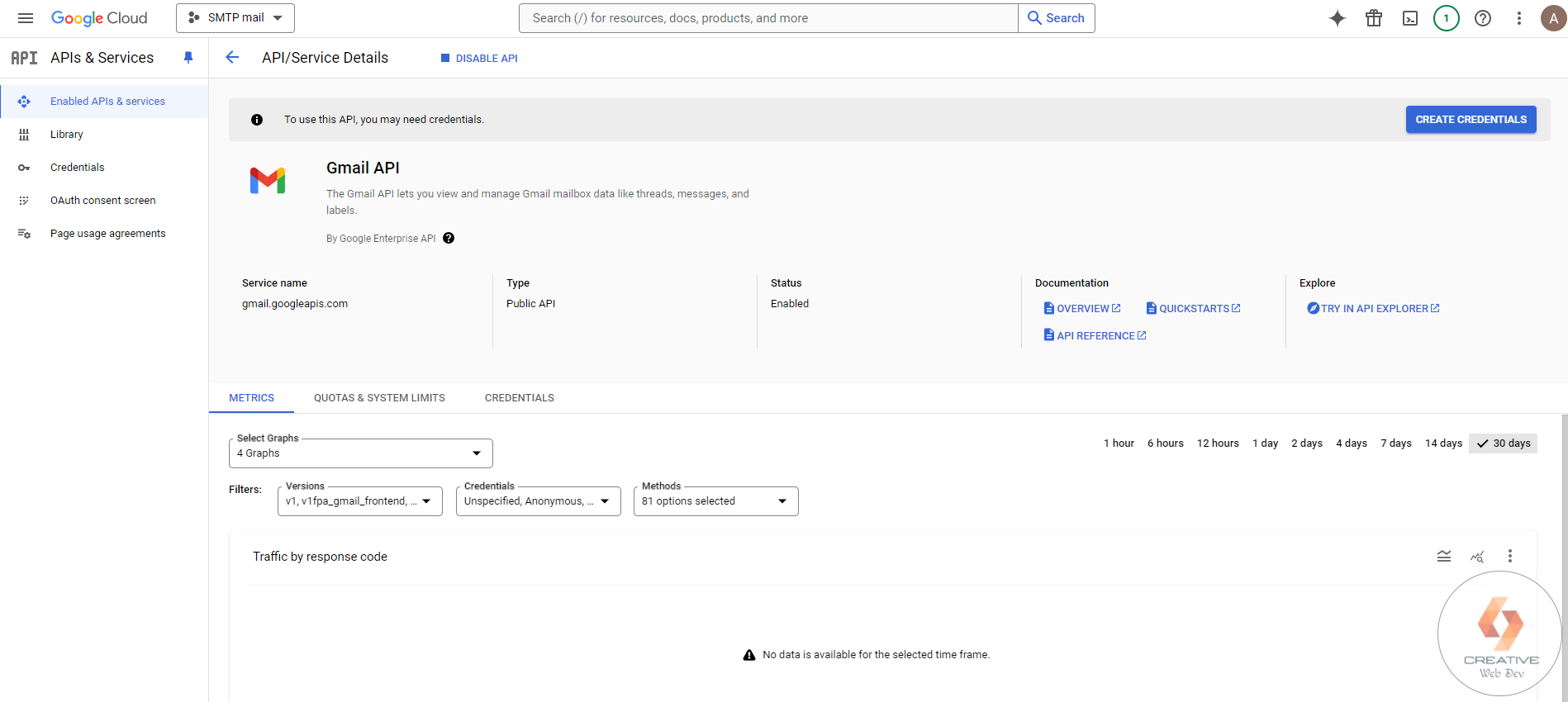Image resolution: width=1568 pixels, height=702 pixels.
Task: Switch to the Metrics tab
Action: coord(251,398)
